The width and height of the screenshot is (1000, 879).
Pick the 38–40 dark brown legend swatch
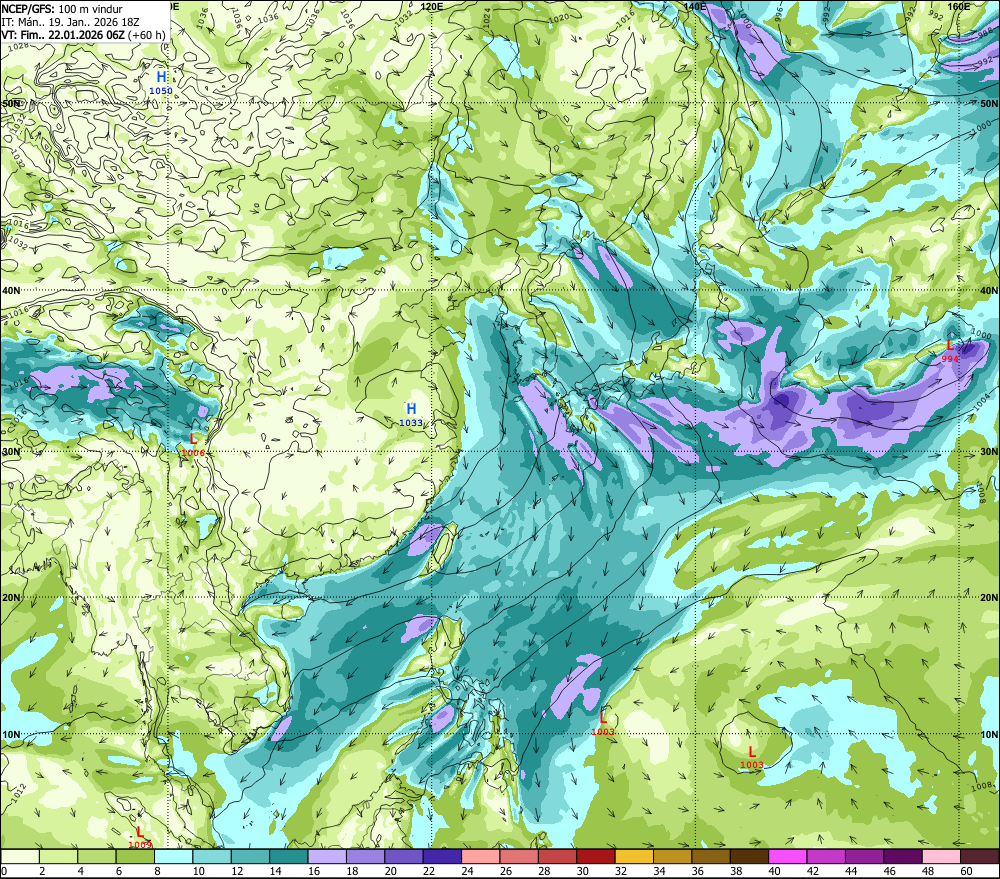(x=749, y=857)
